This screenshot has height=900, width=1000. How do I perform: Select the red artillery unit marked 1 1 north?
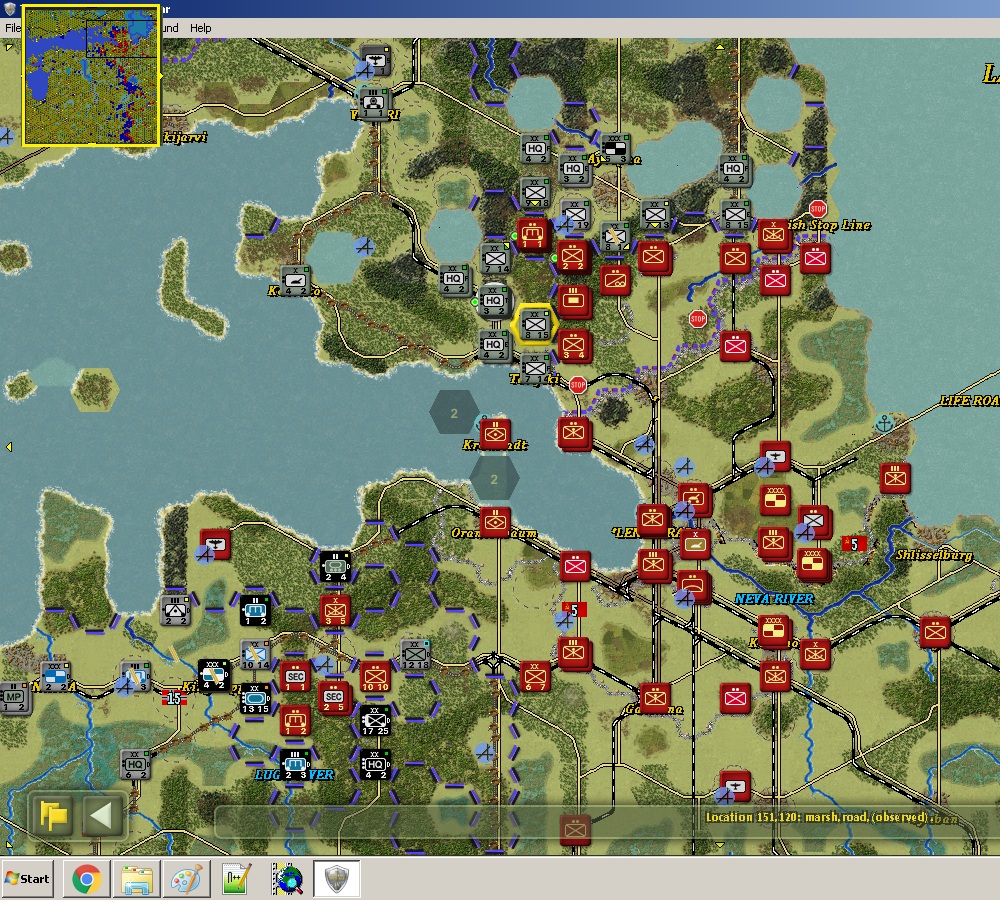tap(533, 234)
